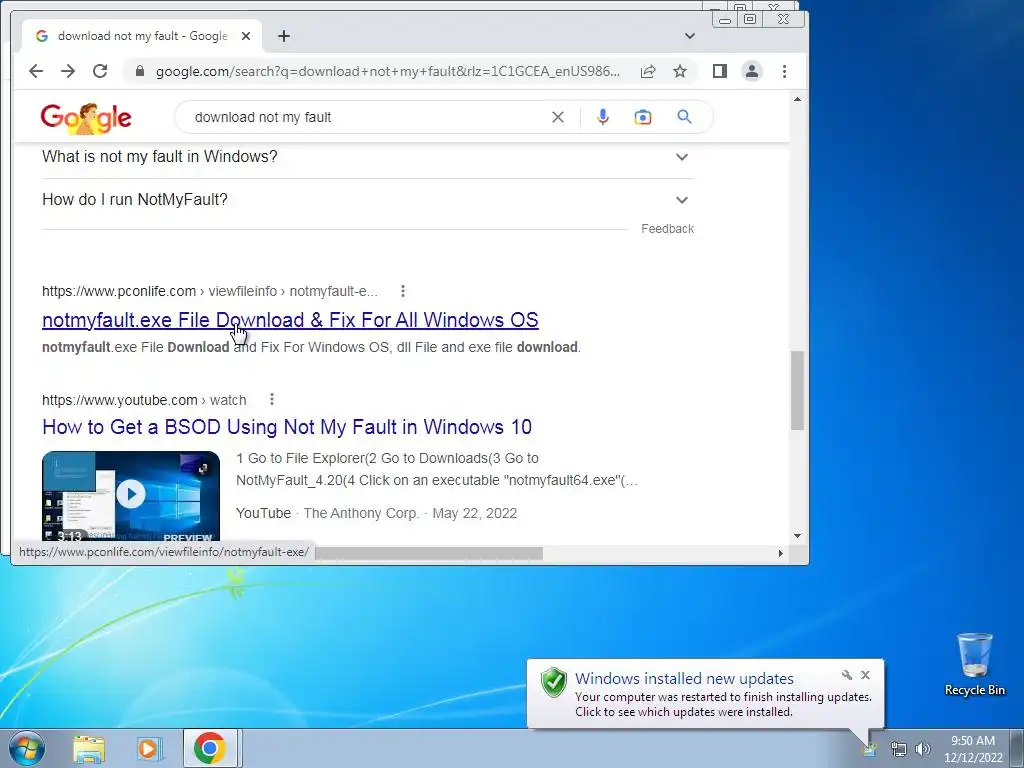
Task: Bookmark this tab with the star icon
Action: (680, 71)
